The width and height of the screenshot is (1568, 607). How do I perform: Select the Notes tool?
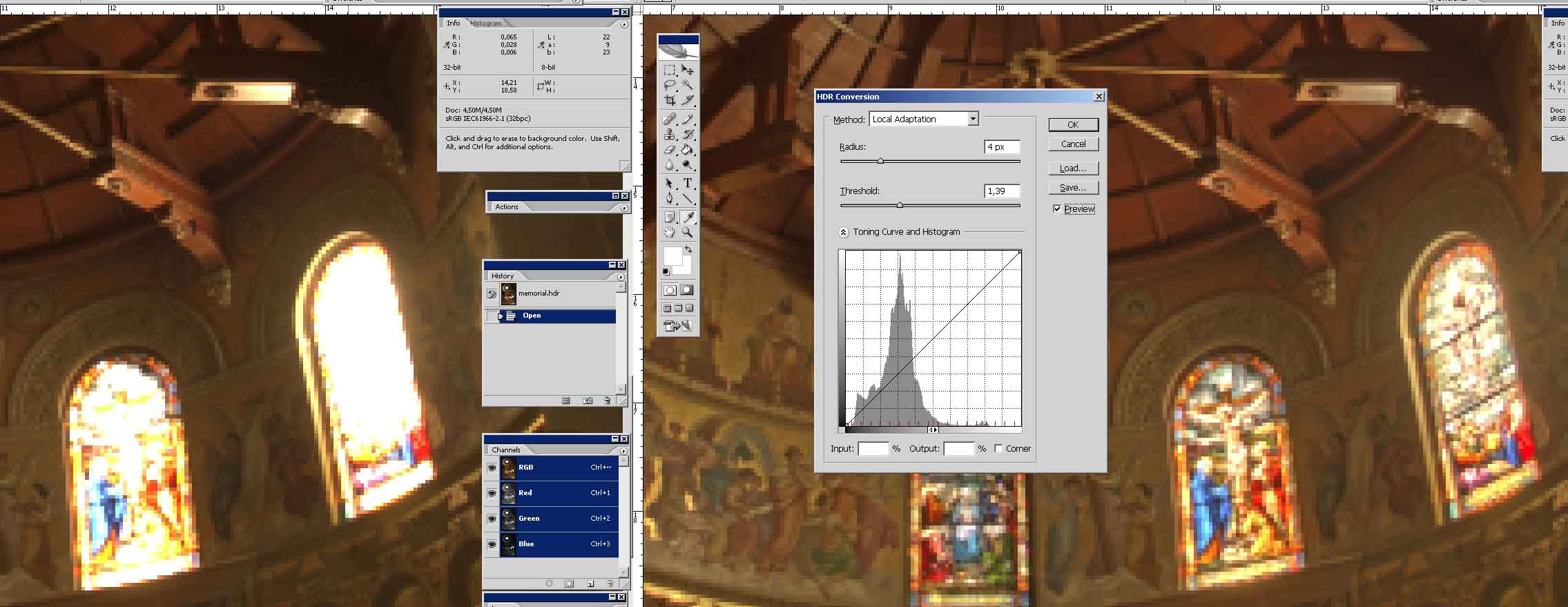click(670, 218)
